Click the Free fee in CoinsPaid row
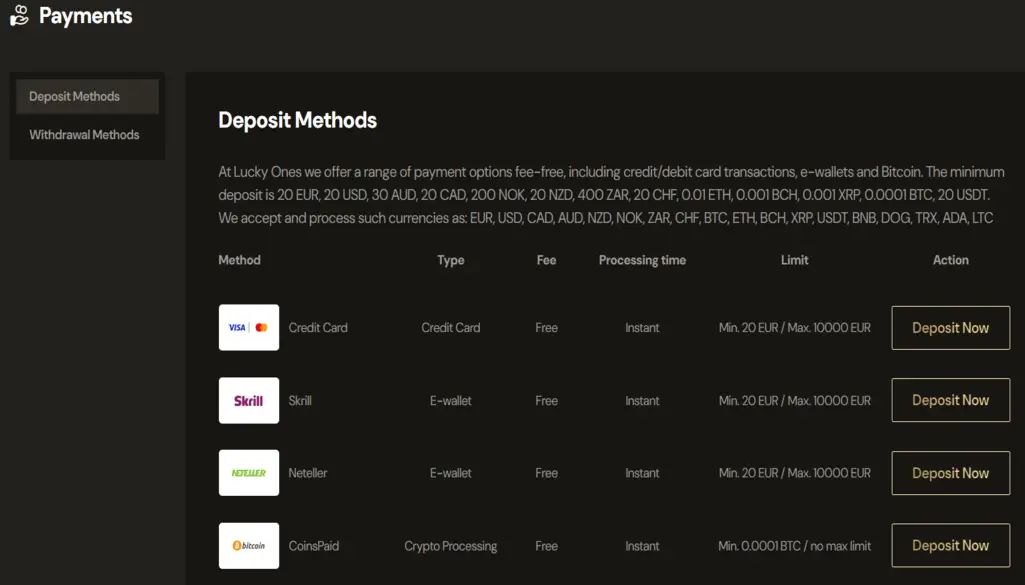Screen dimensions: 1025x585 coord(546,546)
